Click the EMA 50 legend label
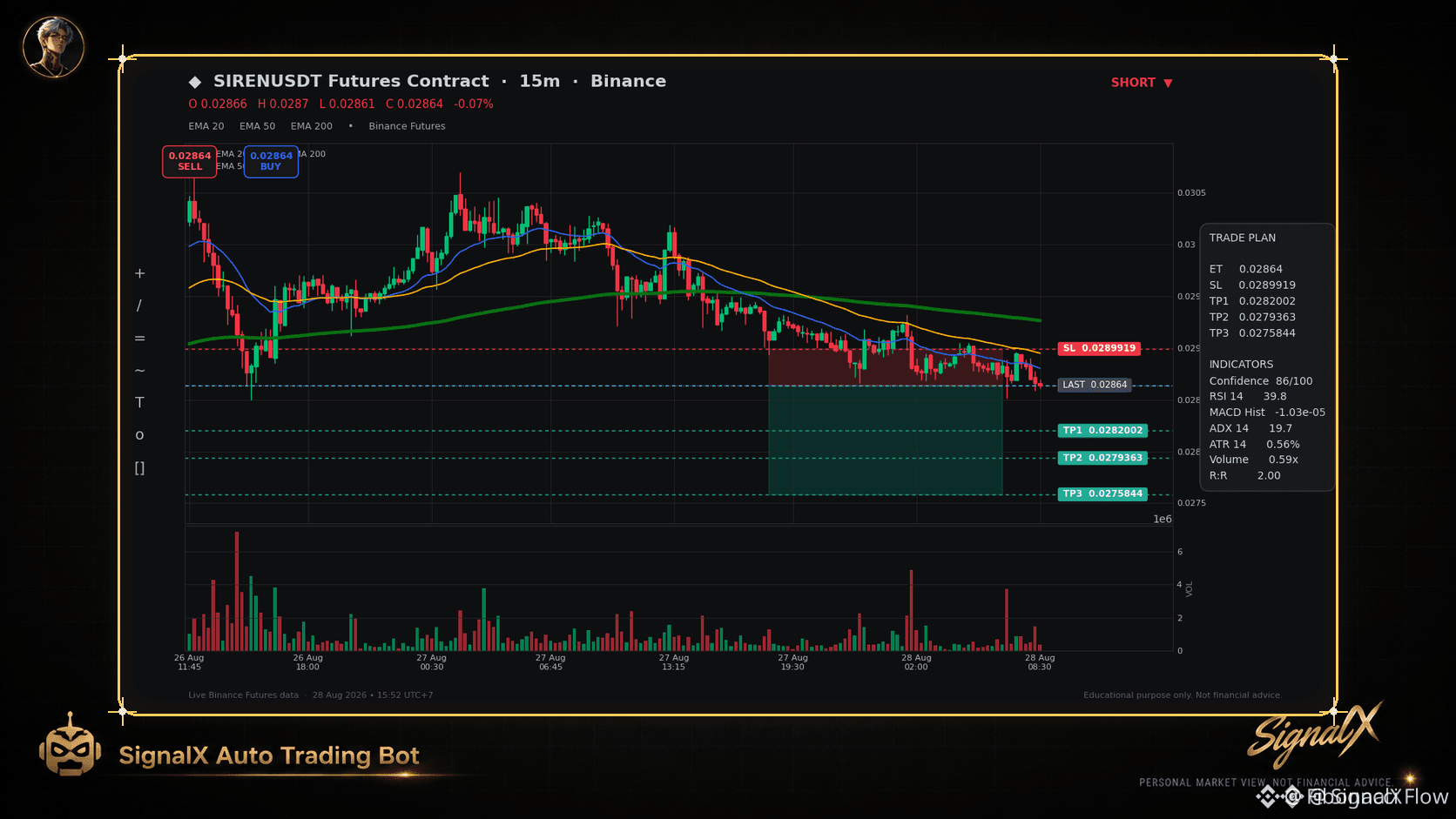Image resolution: width=1456 pixels, height=819 pixels. click(258, 126)
